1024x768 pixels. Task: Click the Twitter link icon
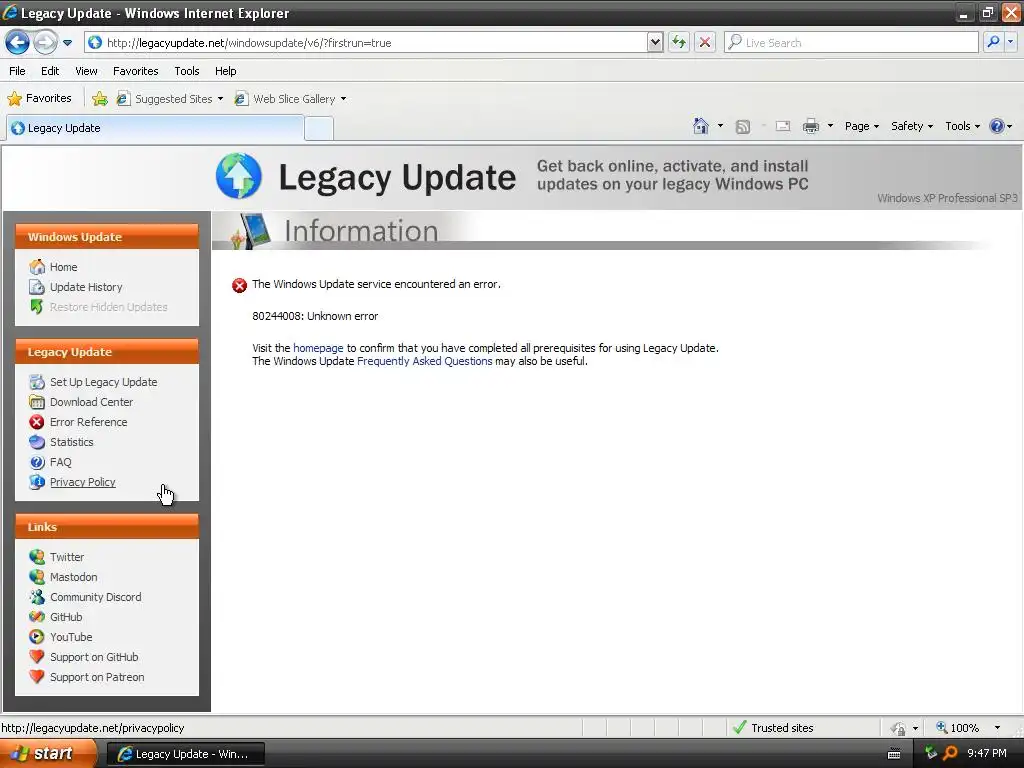tap(37, 557)
